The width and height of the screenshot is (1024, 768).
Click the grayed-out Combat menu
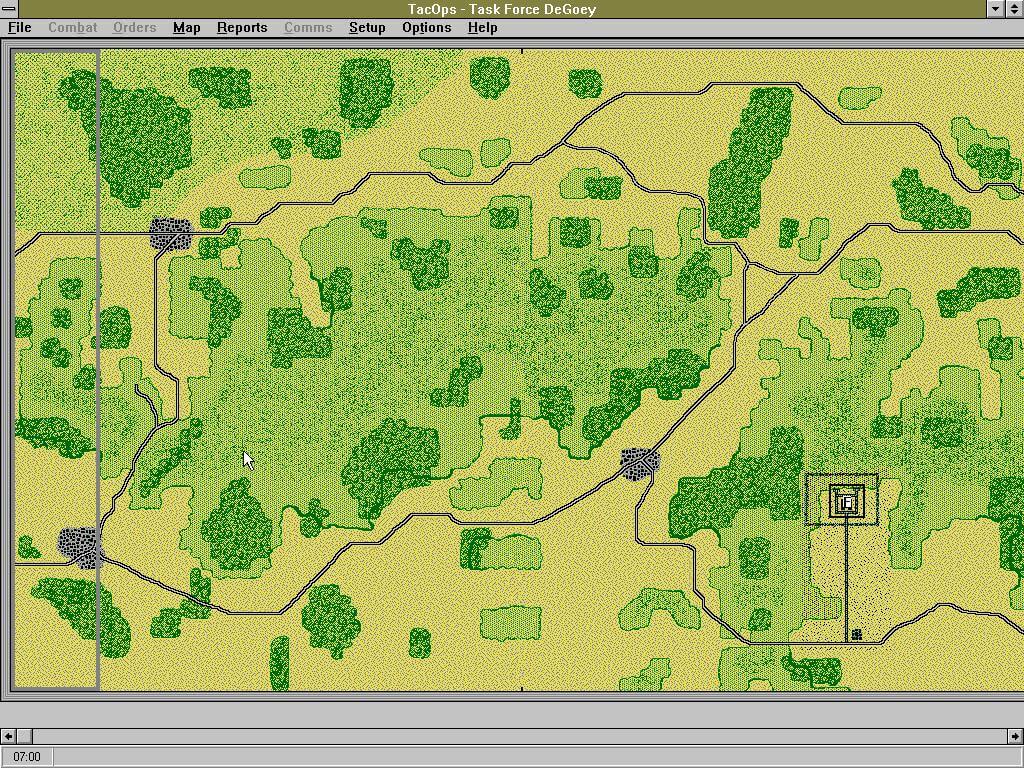72,27
